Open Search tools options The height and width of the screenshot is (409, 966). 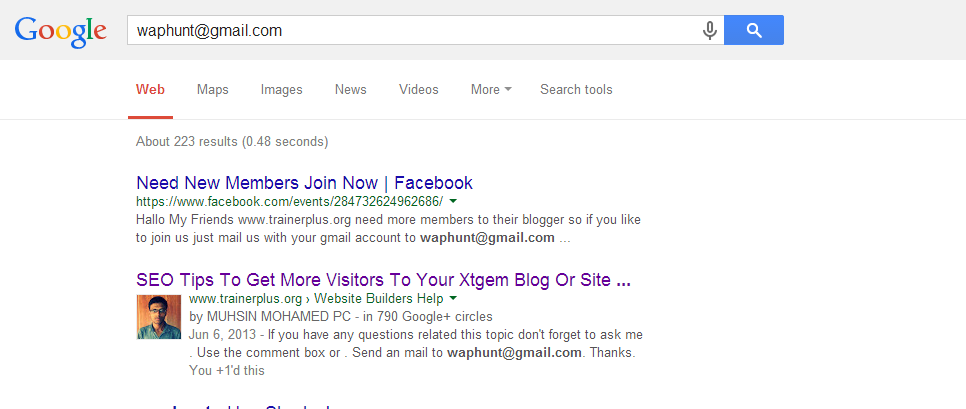pos(576,90)
